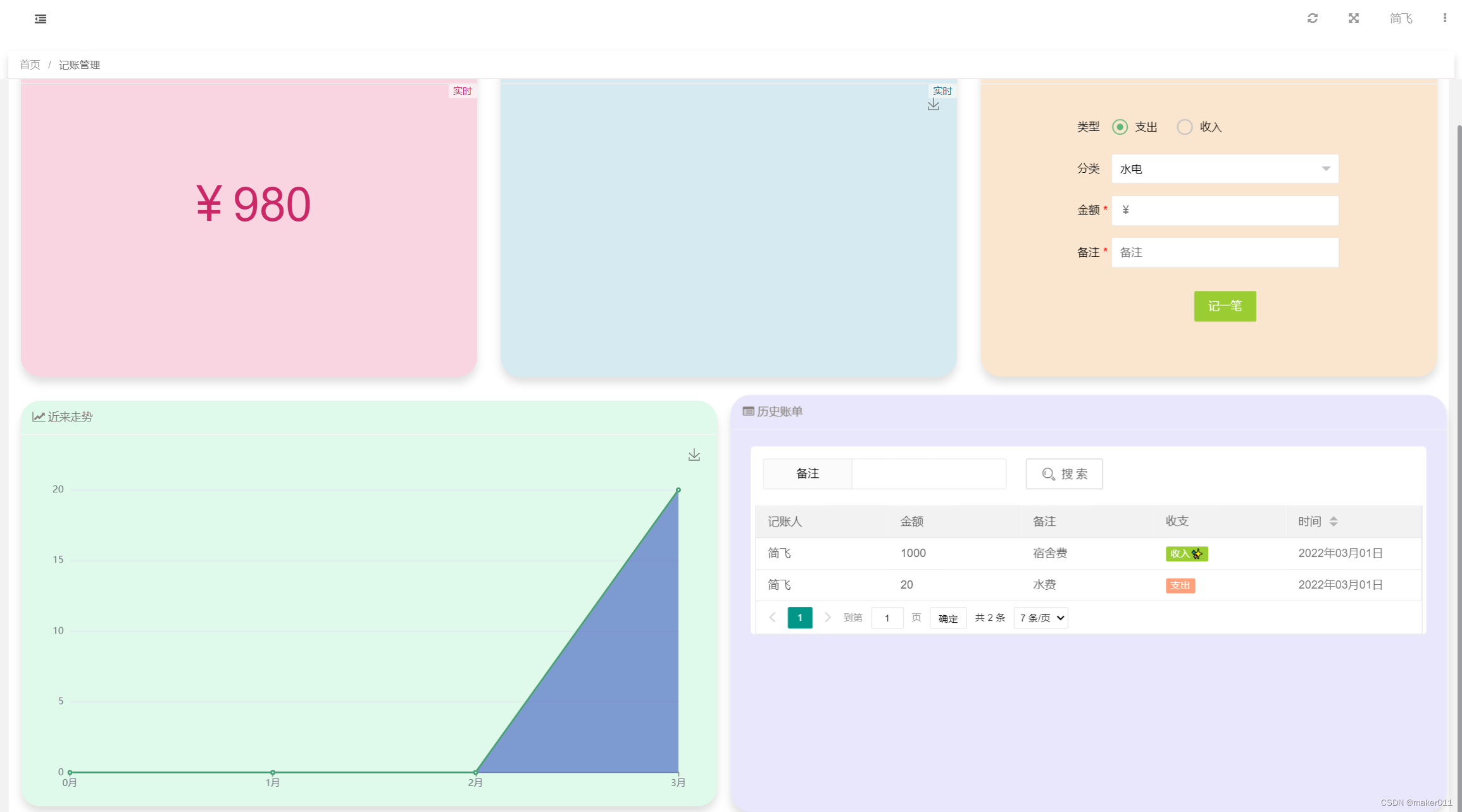
Task: Open the 7 条/页 page size dropdown
Action: tap(1041, 618)
